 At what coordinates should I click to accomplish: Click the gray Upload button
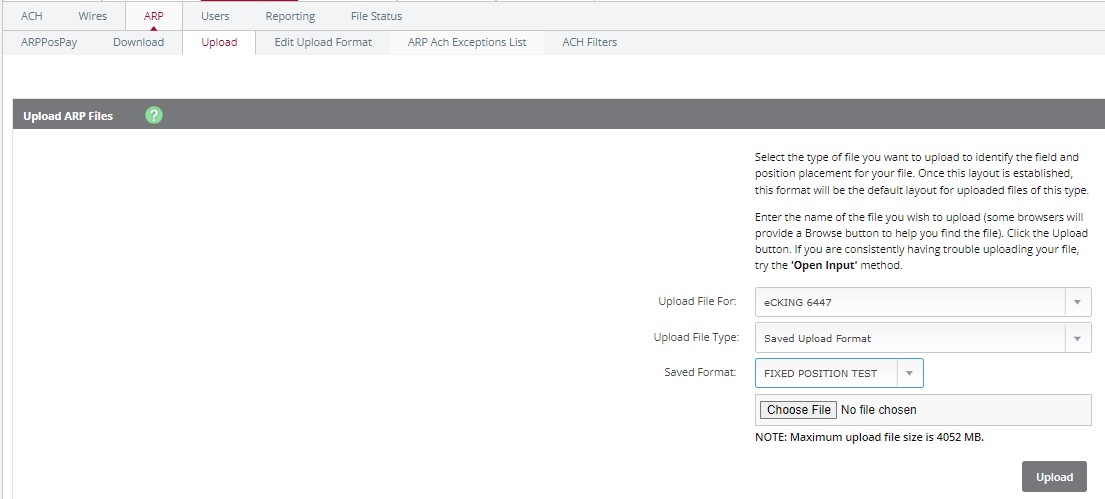[x=1054, y=477]
